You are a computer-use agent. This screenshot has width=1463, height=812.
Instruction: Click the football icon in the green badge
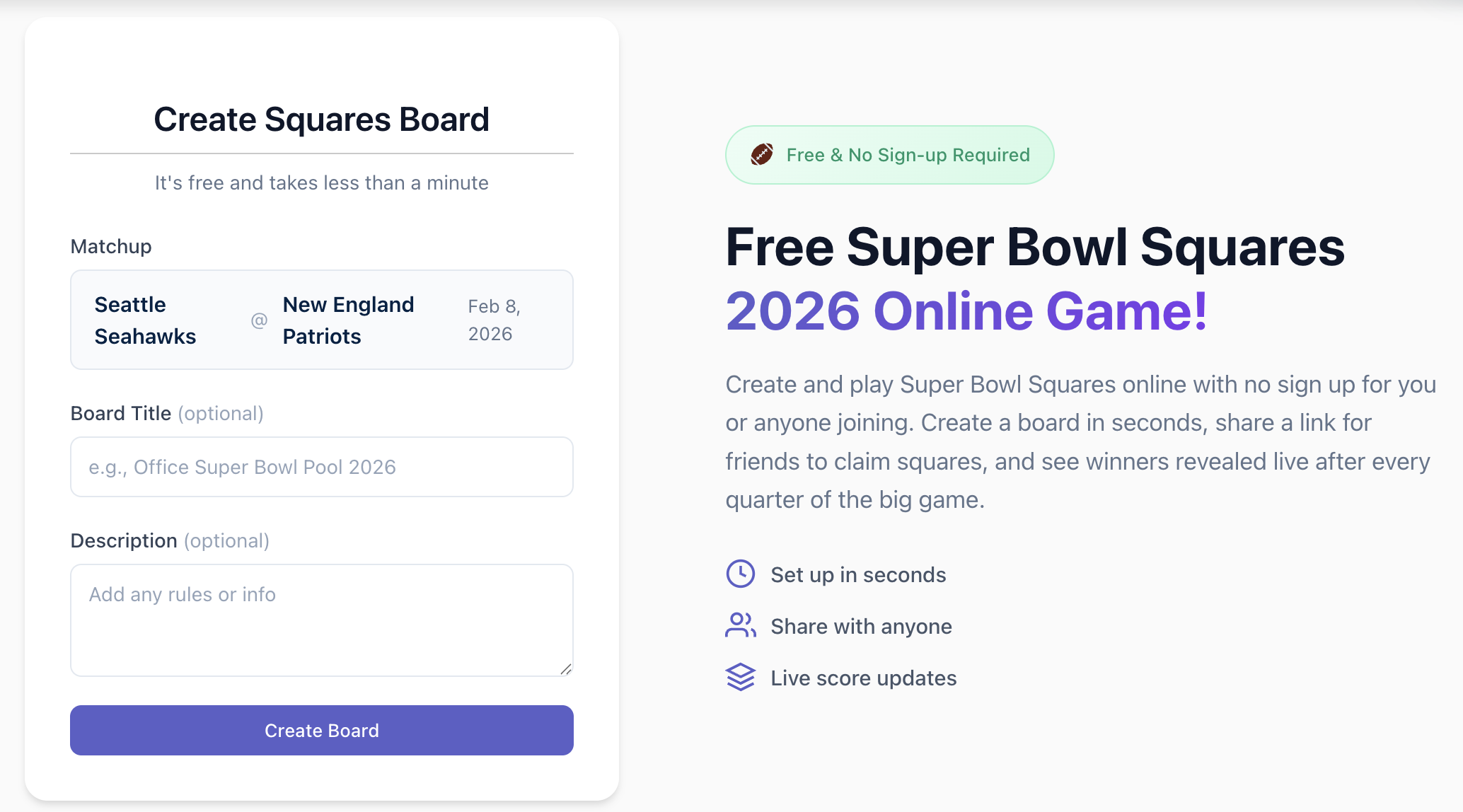coord(761,154)
